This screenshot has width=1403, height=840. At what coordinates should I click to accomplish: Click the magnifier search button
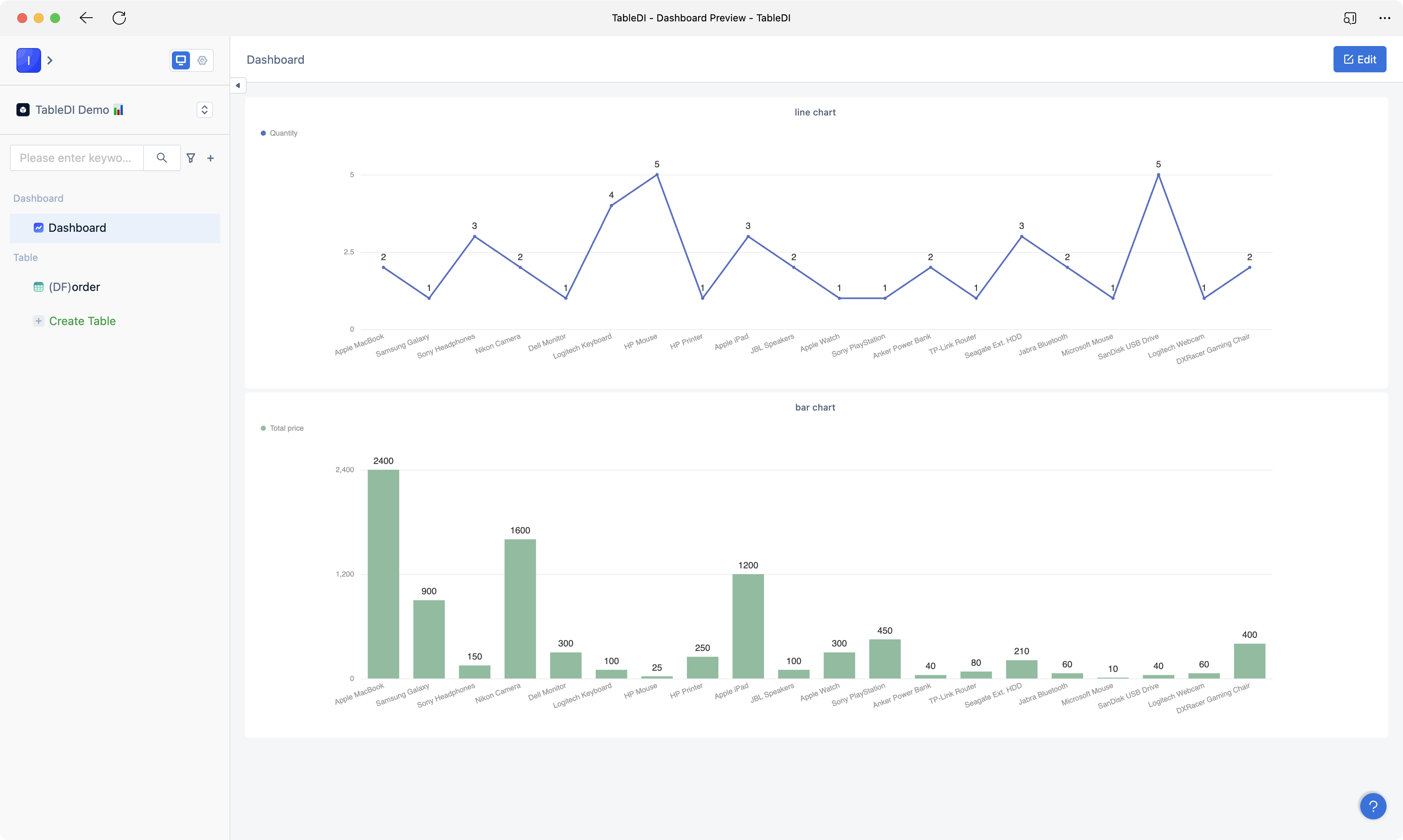(162, 158)
